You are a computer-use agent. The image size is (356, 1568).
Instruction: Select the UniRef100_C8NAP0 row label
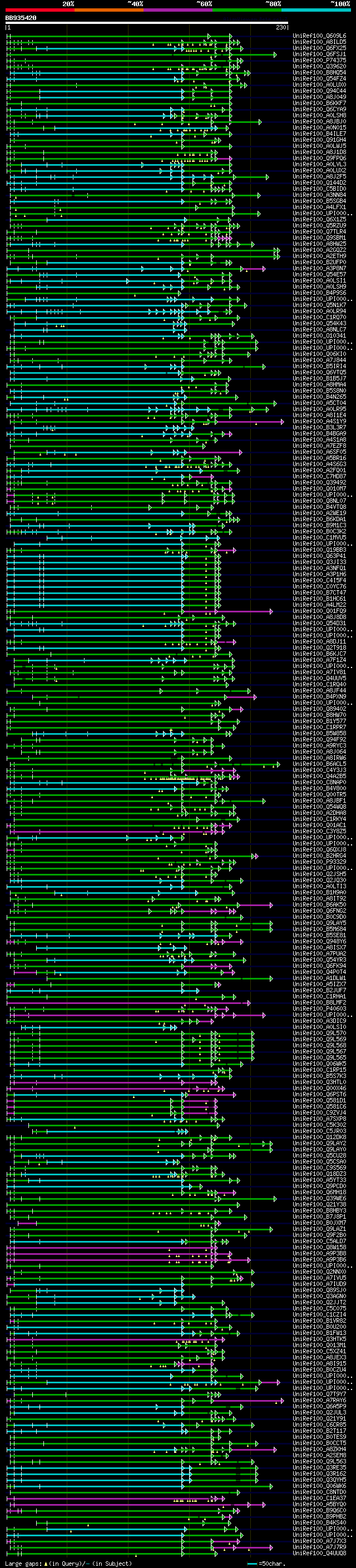click(319, 782)
